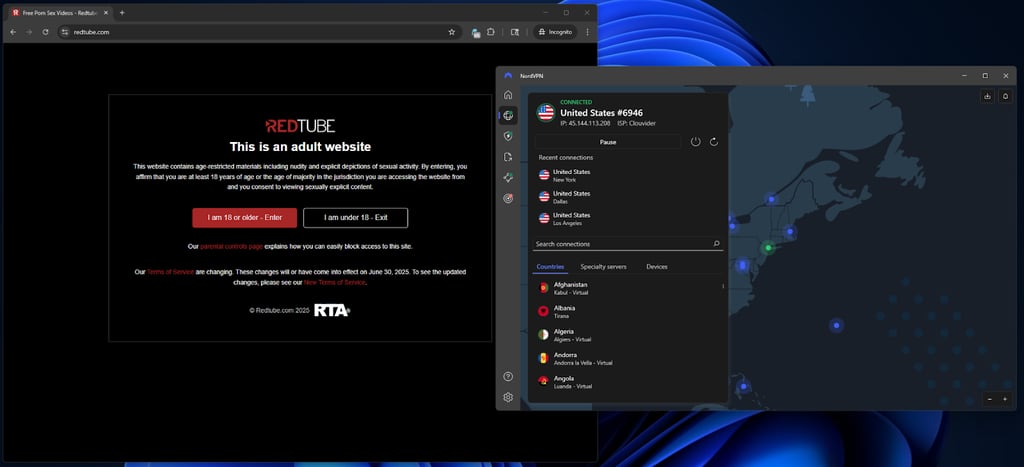
Task: Bookmark this page with the star icon
Action: pyautogui.click(x=451, y=32)
